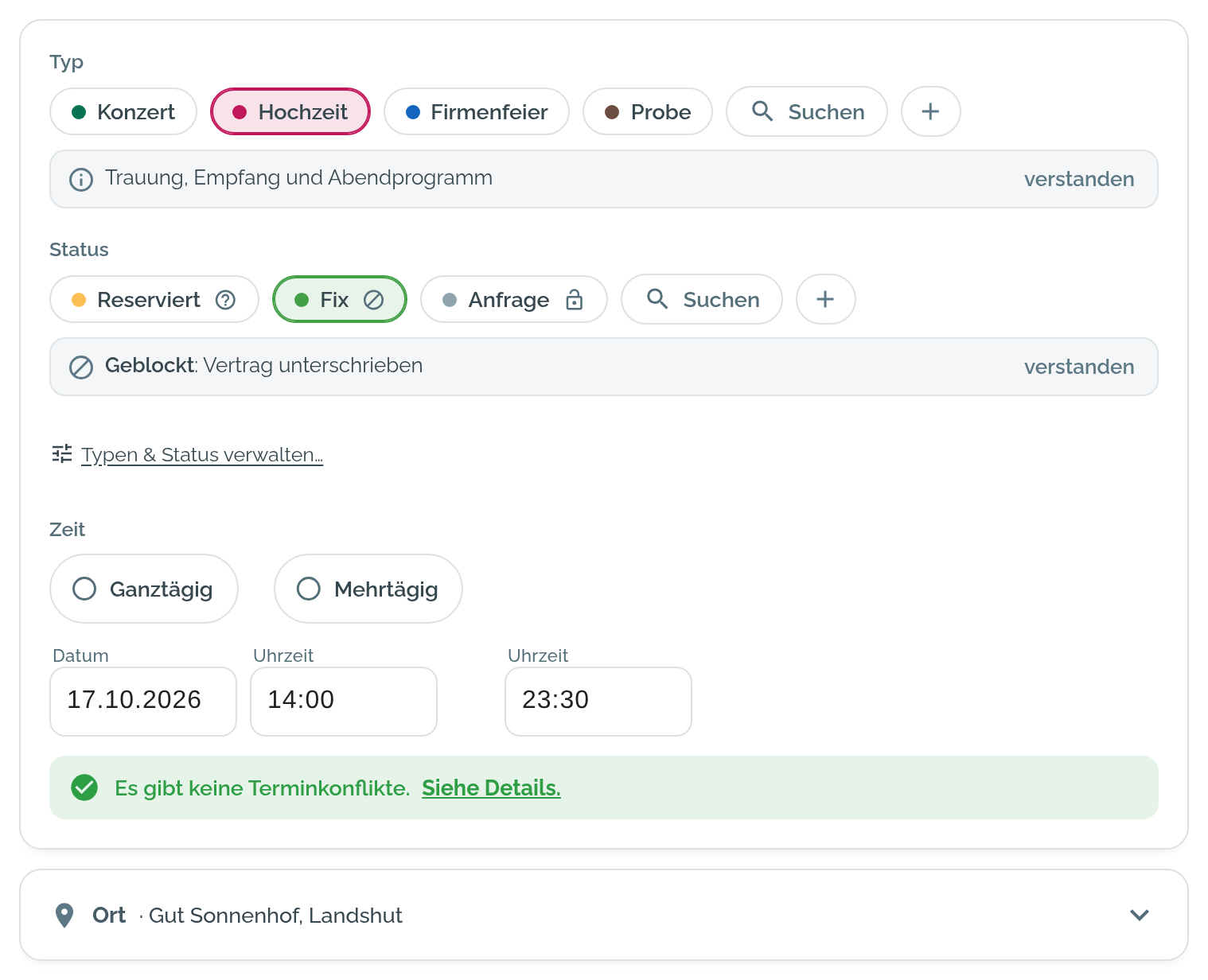1208x980 pixels.
Task: Enable the Mehrtägig option
Action: point(368,589)
